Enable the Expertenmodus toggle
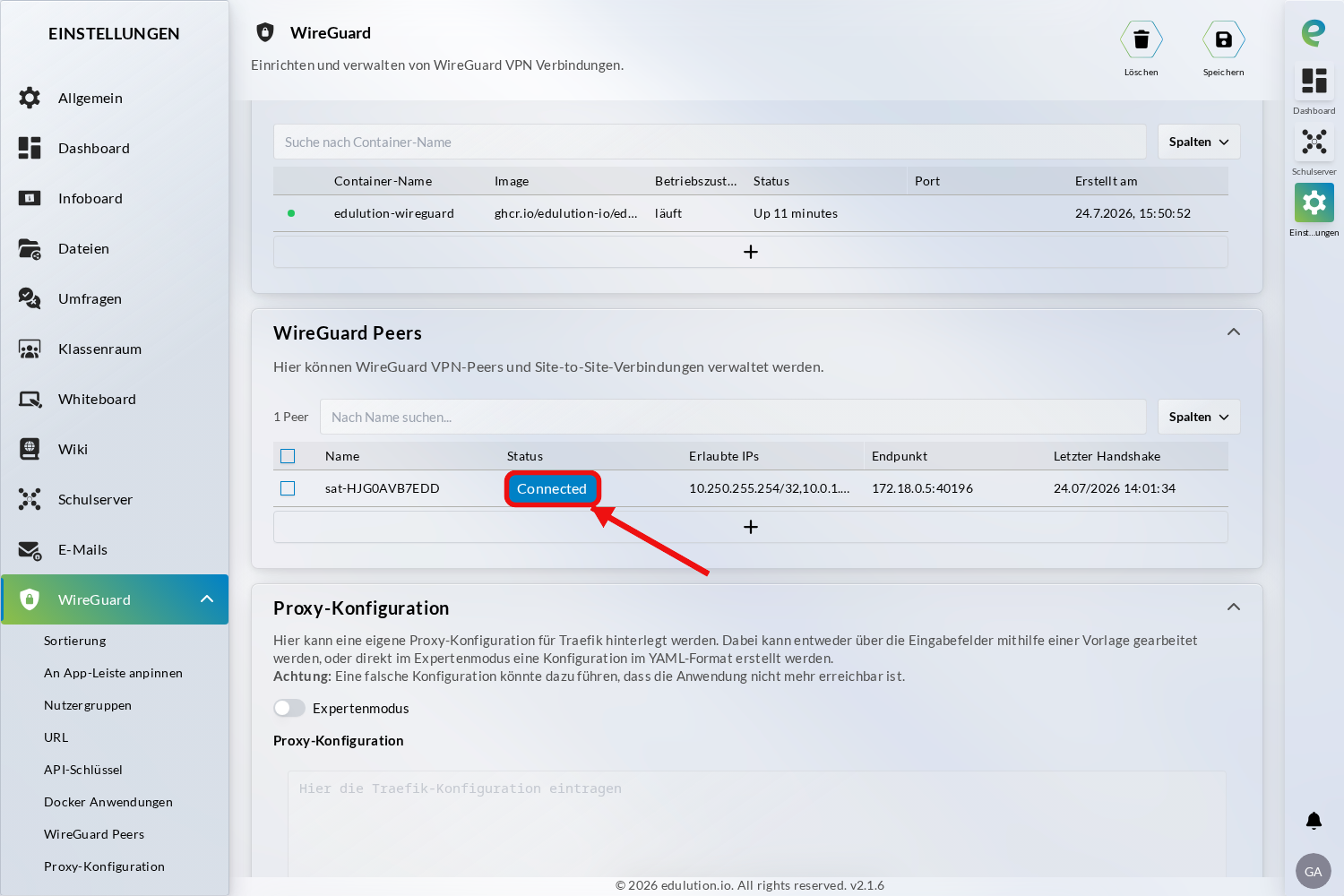 [289, 708]
